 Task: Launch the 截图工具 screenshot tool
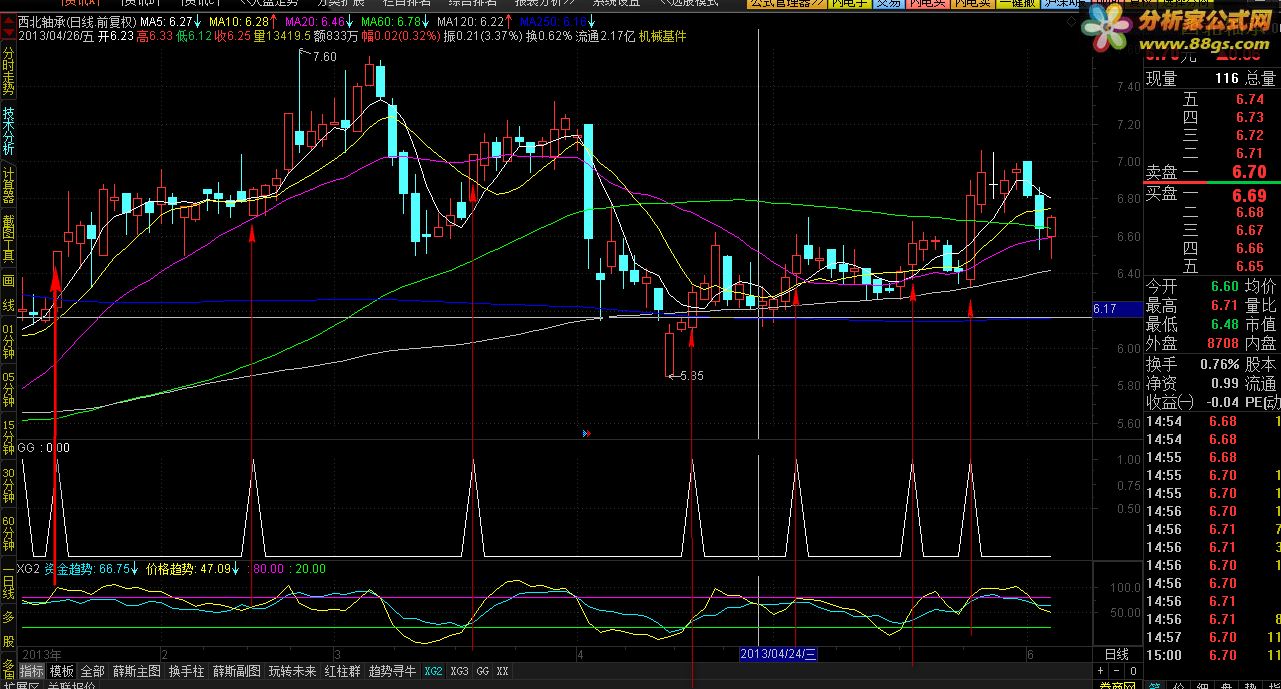pyautogui.click(x=8, y=240)
